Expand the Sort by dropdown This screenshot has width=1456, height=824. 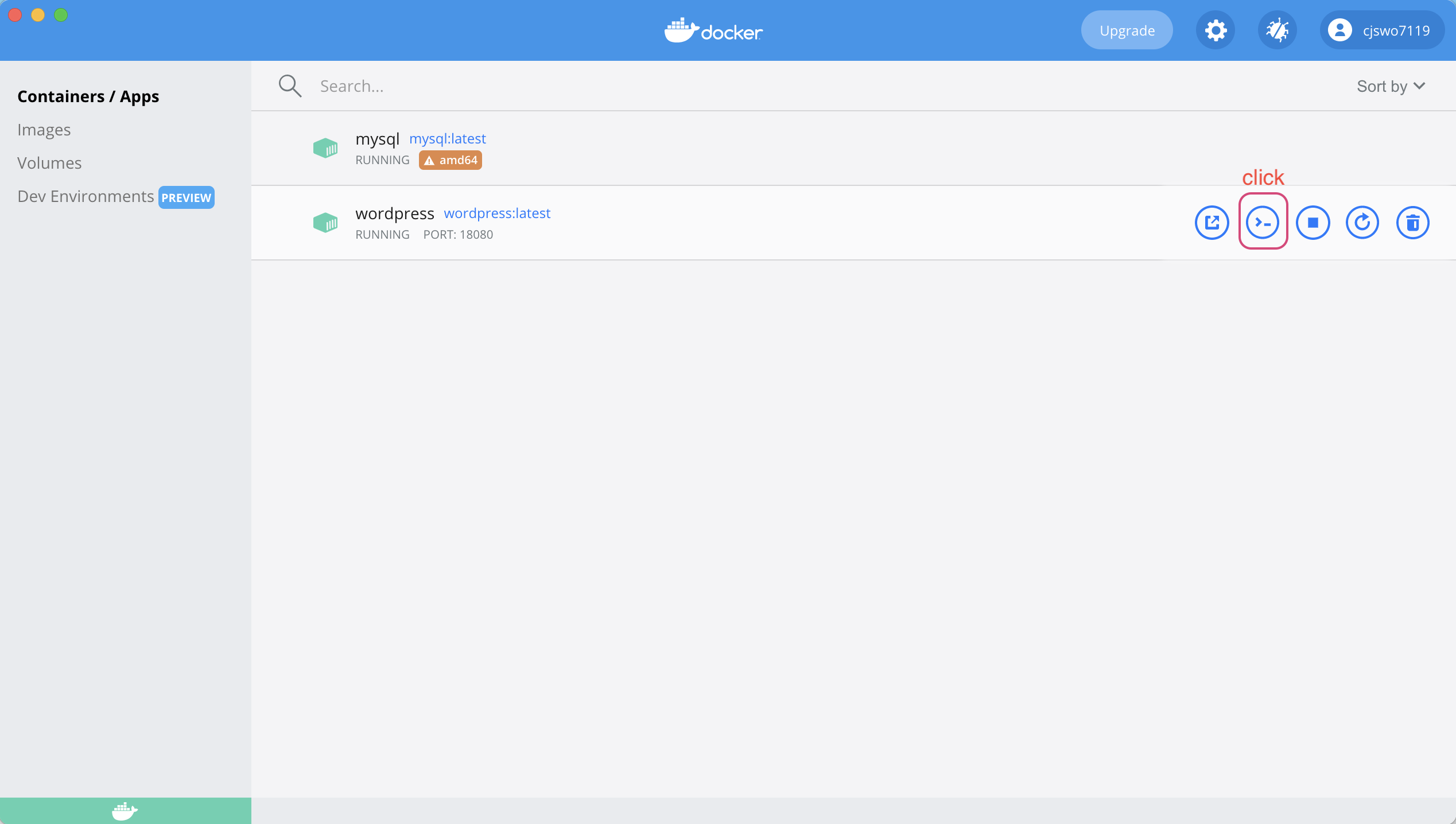pyautogui.click(x=1391, y=86)
